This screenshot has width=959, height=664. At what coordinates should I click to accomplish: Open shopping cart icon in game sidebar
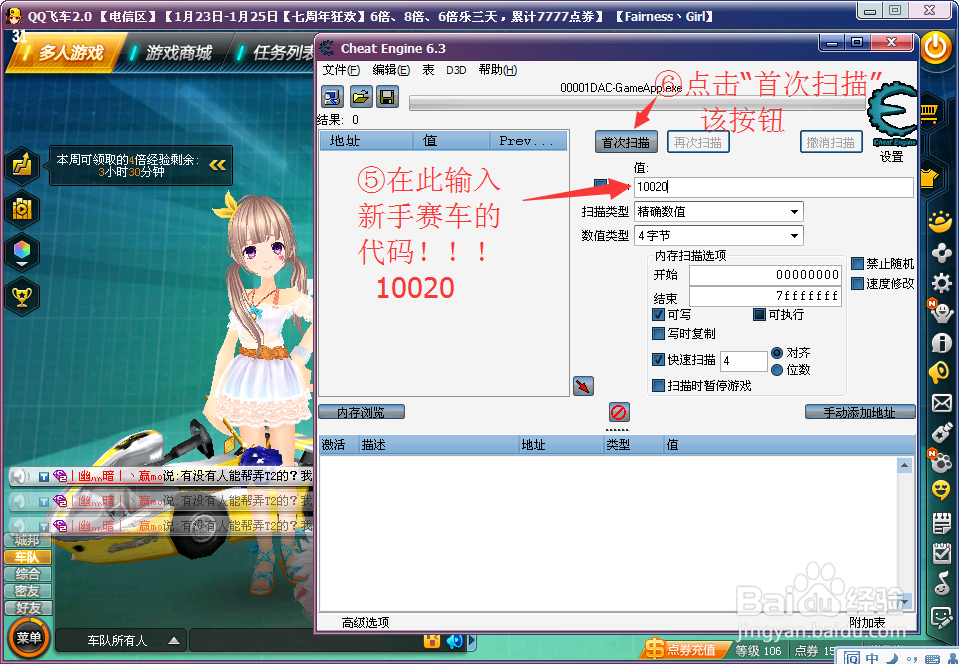pos(930,113)
